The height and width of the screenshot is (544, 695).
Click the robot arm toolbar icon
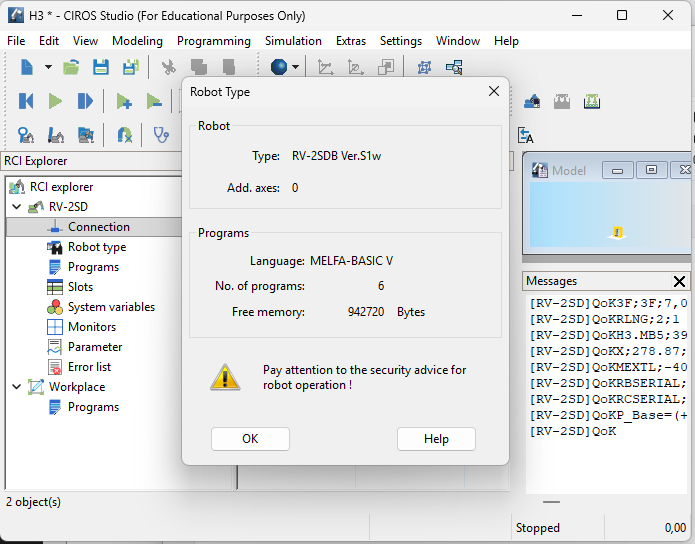coord(56,135)
